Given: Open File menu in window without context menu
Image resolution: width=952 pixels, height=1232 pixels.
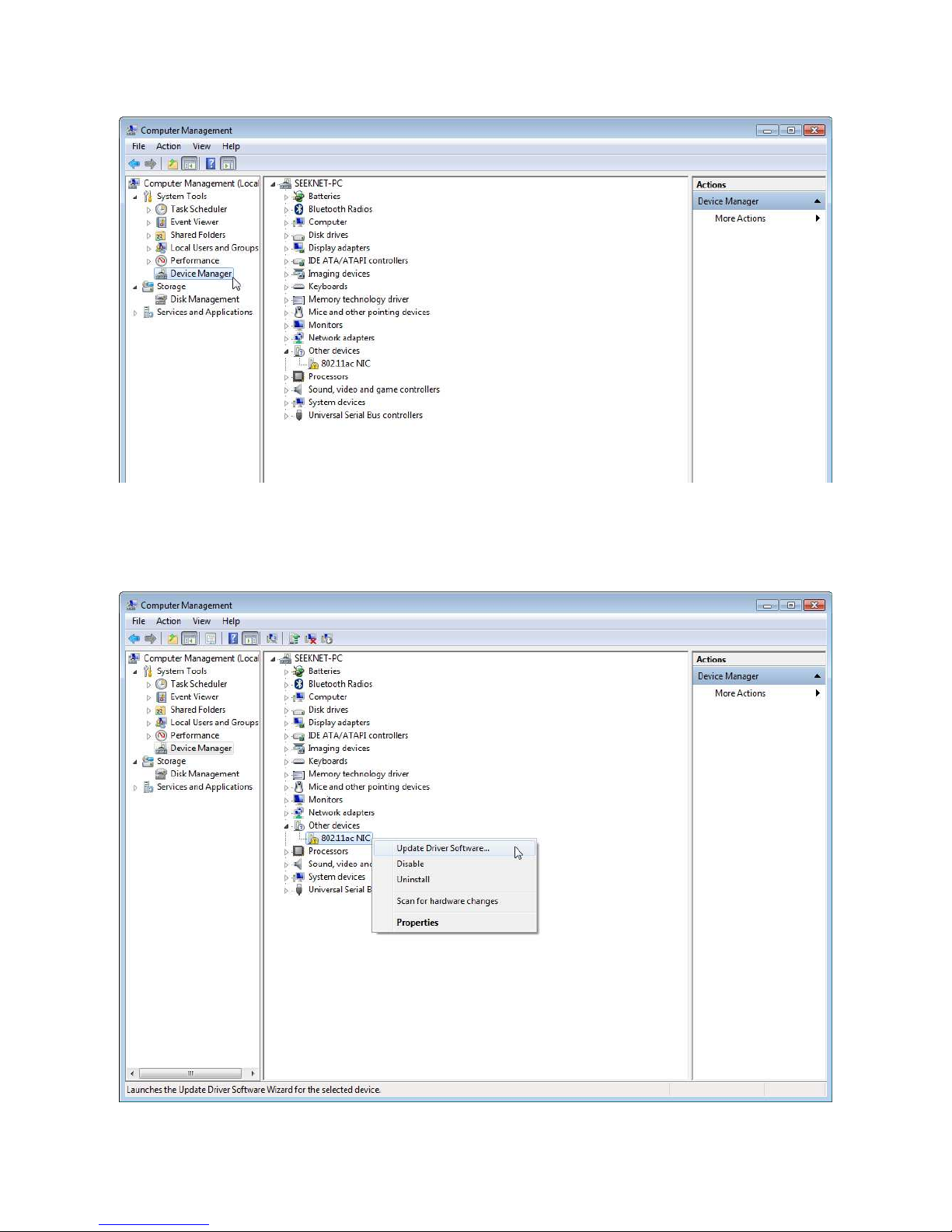Looking at the screenshot, I should [x=138, y=146].
